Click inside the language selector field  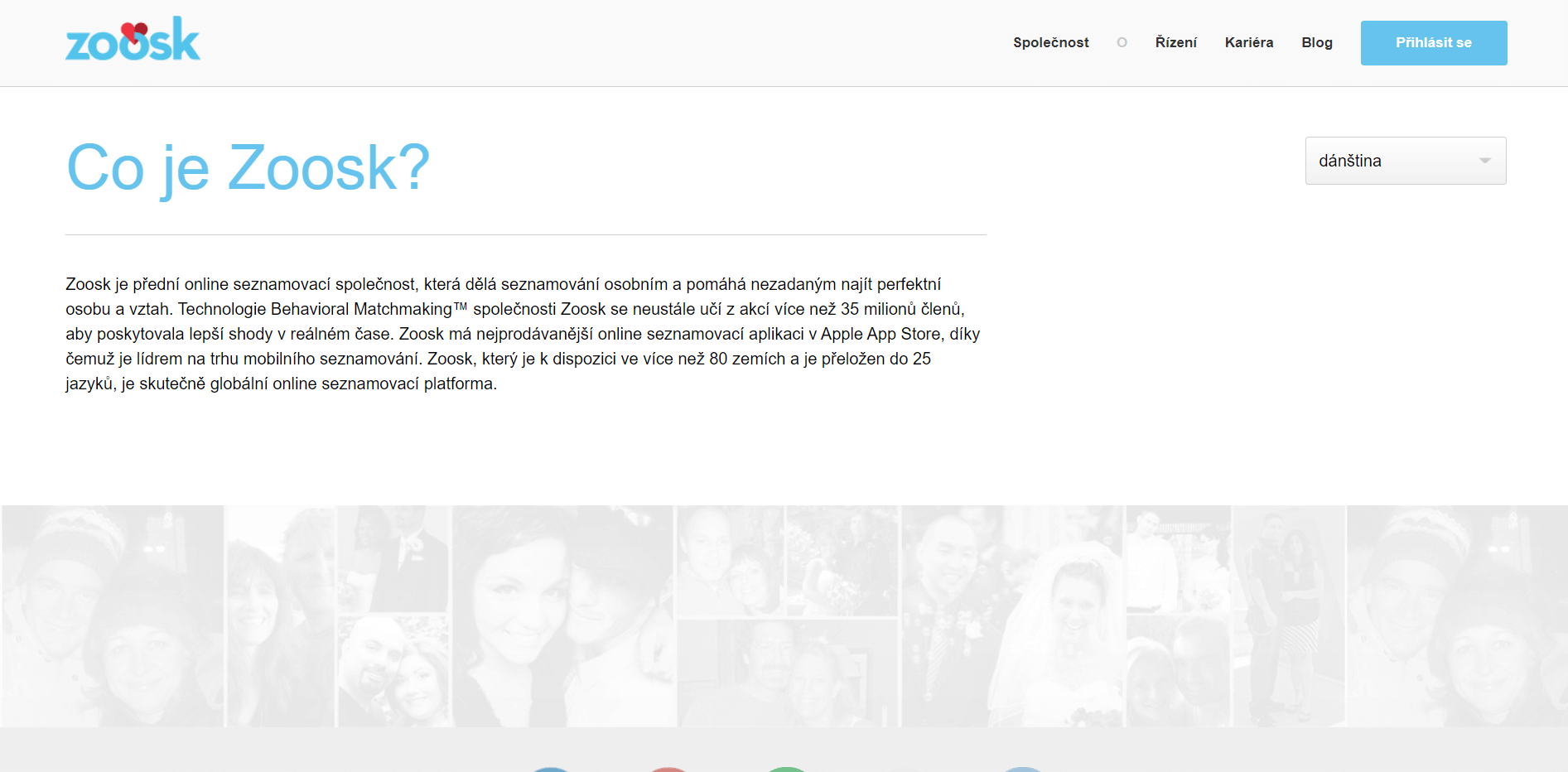(x=1392, y=161)
